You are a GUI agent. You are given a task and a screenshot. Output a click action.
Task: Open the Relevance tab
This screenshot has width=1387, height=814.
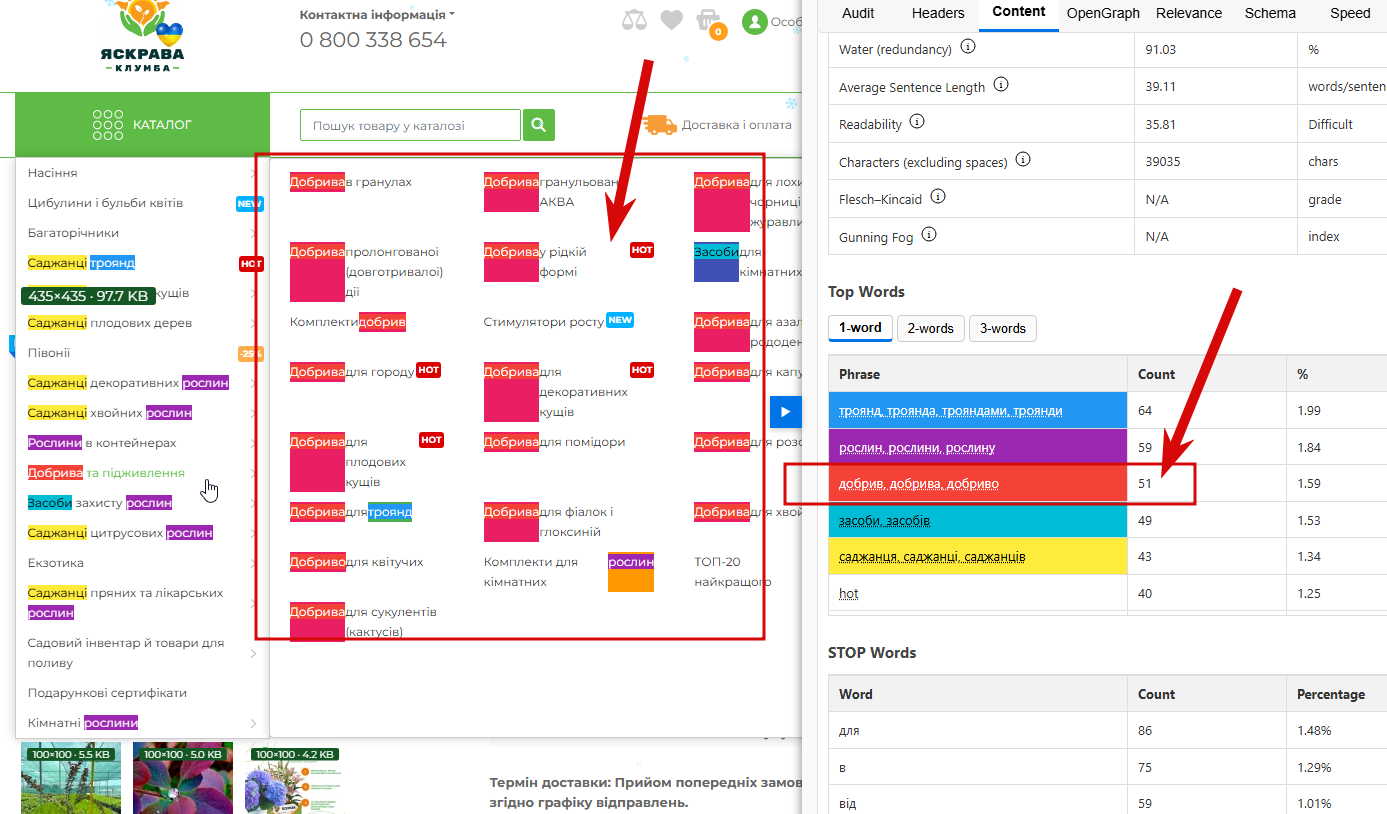1189,13
